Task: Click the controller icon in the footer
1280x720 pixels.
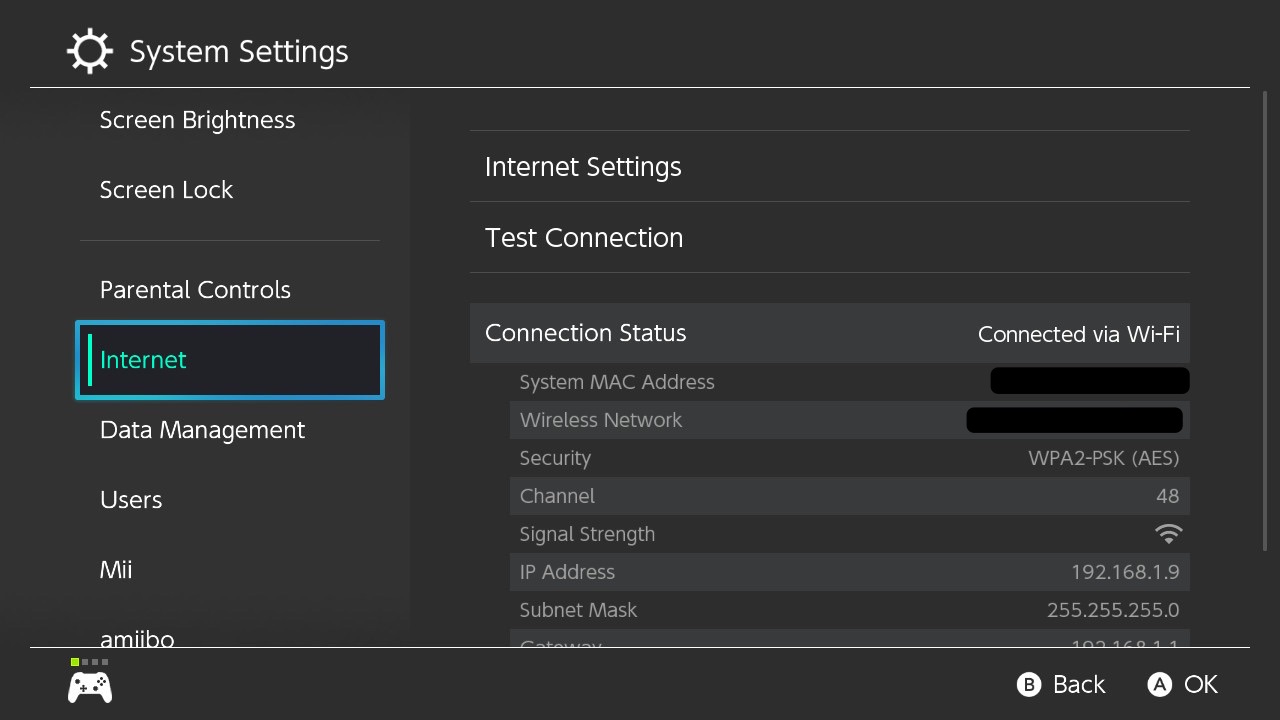Action: [x=90, y=687]
